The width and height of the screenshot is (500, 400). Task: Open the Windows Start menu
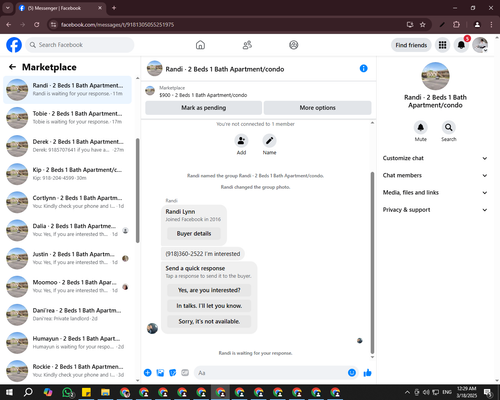[x=9, y=392]
